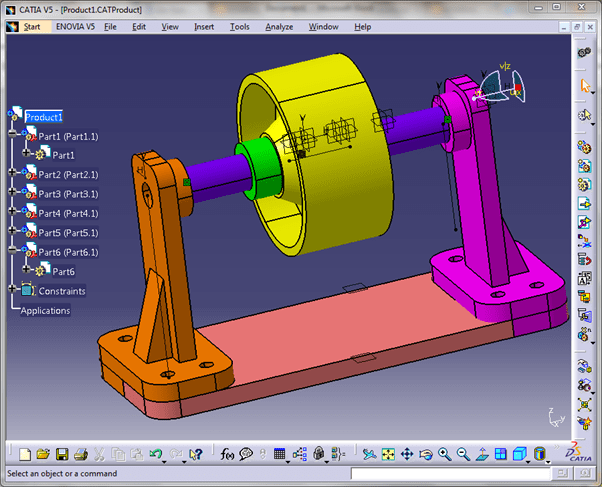602x487 pixels.
Task: Select the Pan view tool
Action: click(x=407, y=455)
